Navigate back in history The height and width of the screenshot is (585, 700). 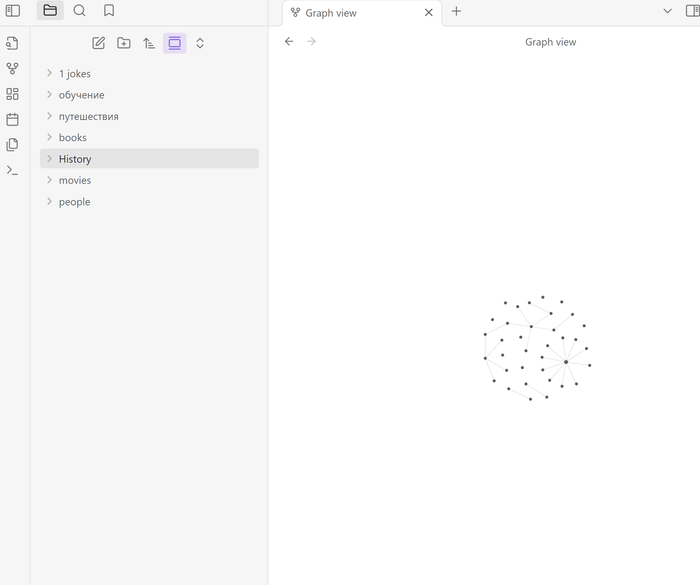(x=289, y=42)
